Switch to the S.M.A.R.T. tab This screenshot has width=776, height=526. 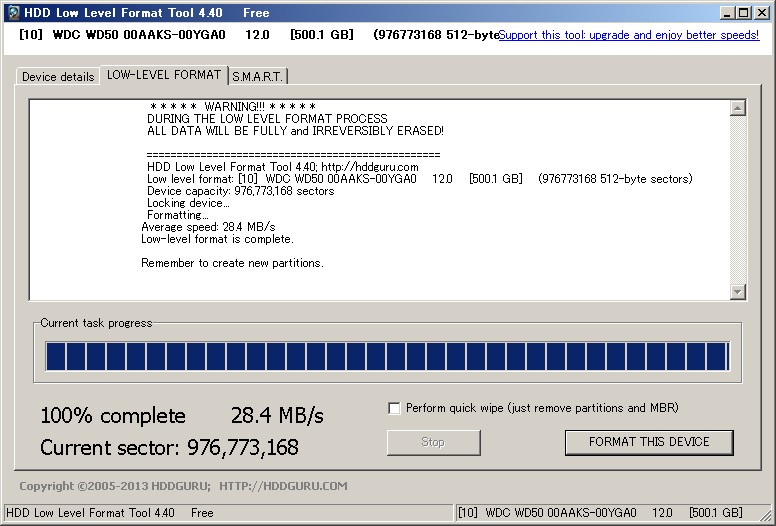(x=257, y=77)
